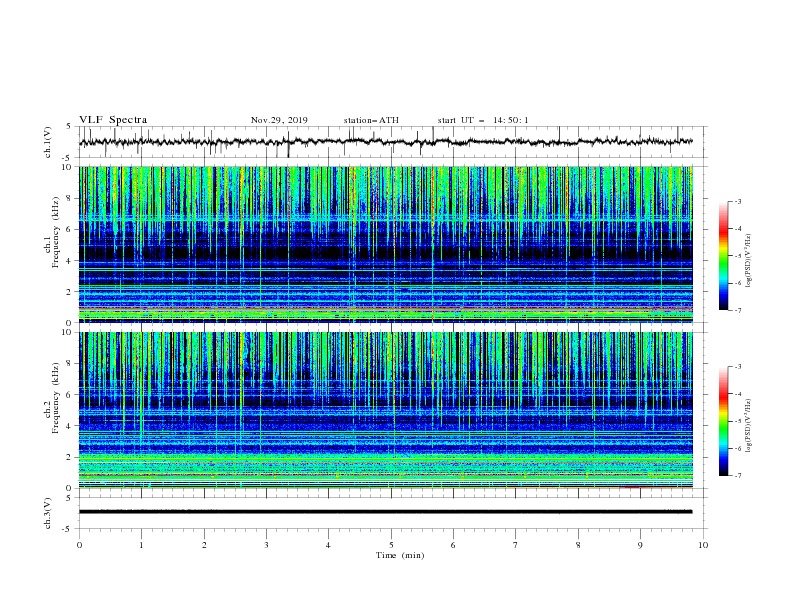Click the 'Time (min)' axis label
This screenshot has height=612, width=792.
point(400,555)
